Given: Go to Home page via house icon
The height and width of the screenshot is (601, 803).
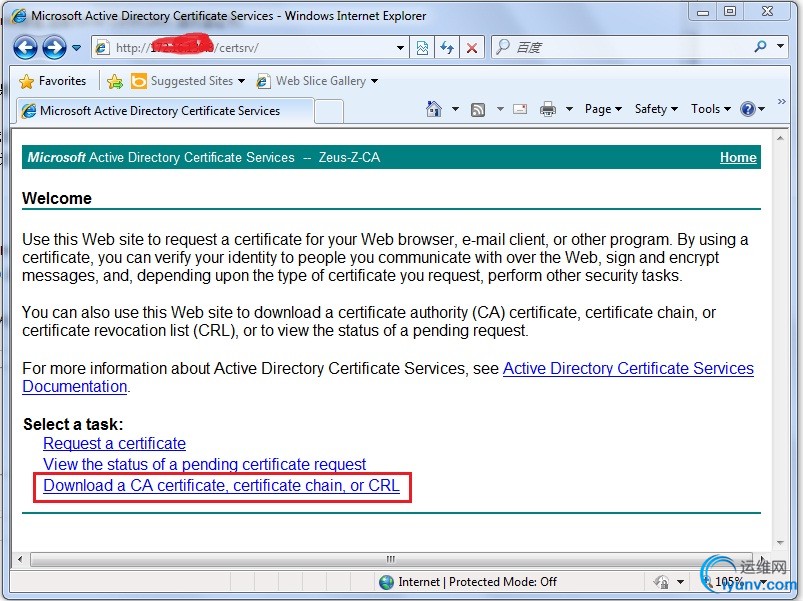Looking at the screenshot, I should pos(434,109).
